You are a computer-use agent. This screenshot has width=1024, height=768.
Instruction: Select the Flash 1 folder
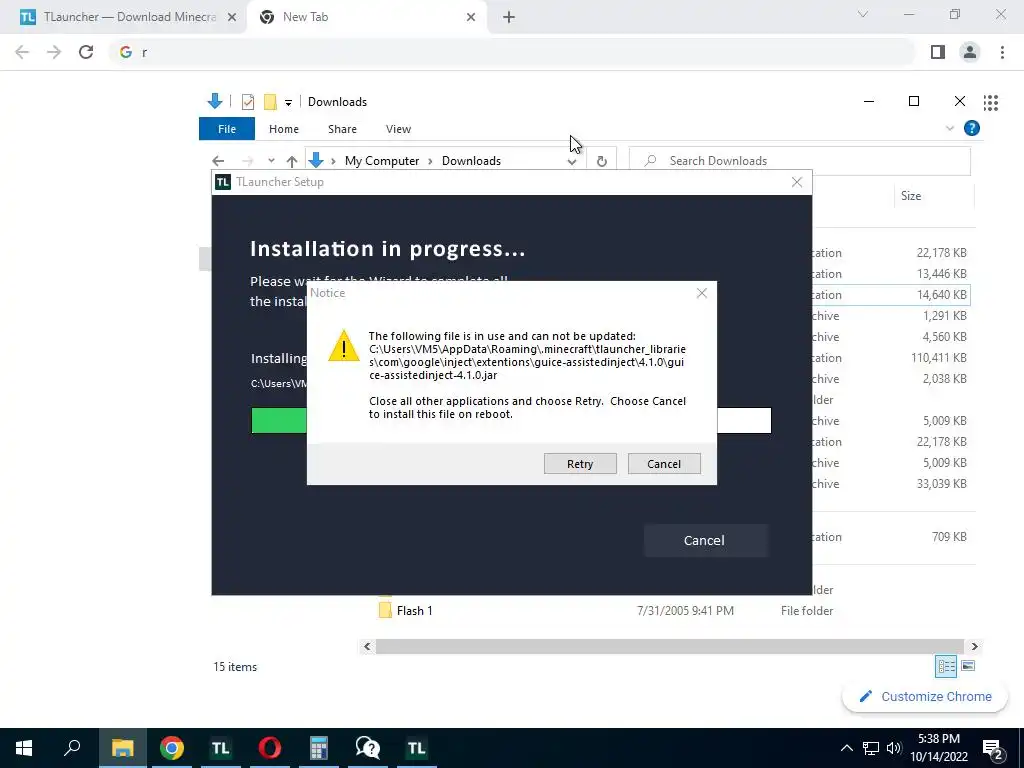pos(414,611)
